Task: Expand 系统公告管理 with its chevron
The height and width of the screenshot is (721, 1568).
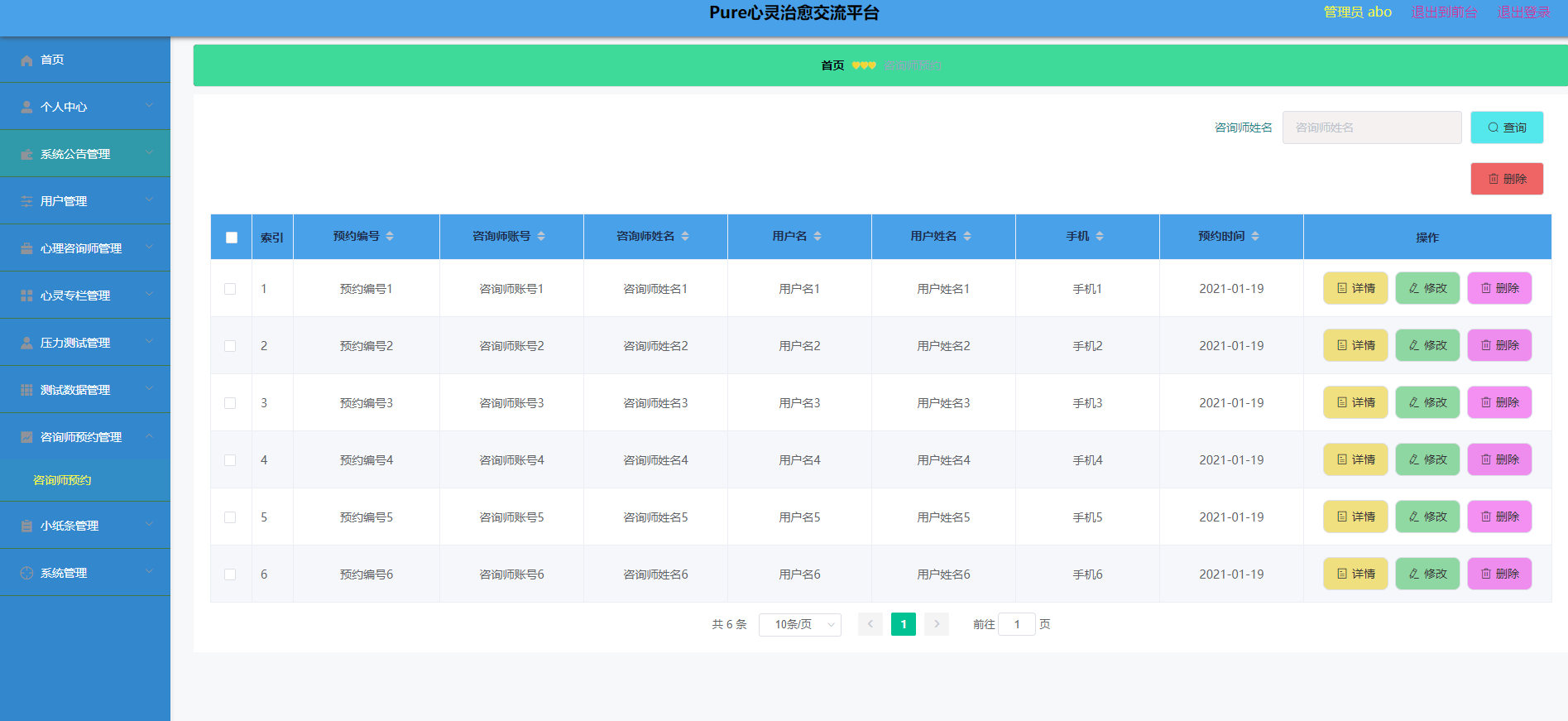Action: 149,153
